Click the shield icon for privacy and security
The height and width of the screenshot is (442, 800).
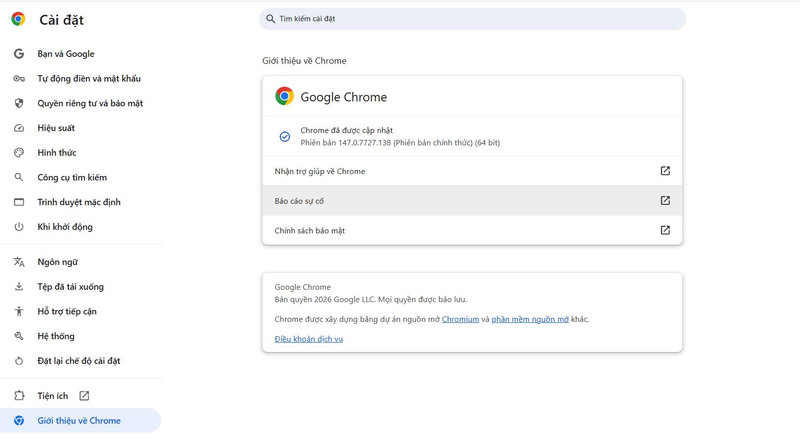click(x=19, y=103)
